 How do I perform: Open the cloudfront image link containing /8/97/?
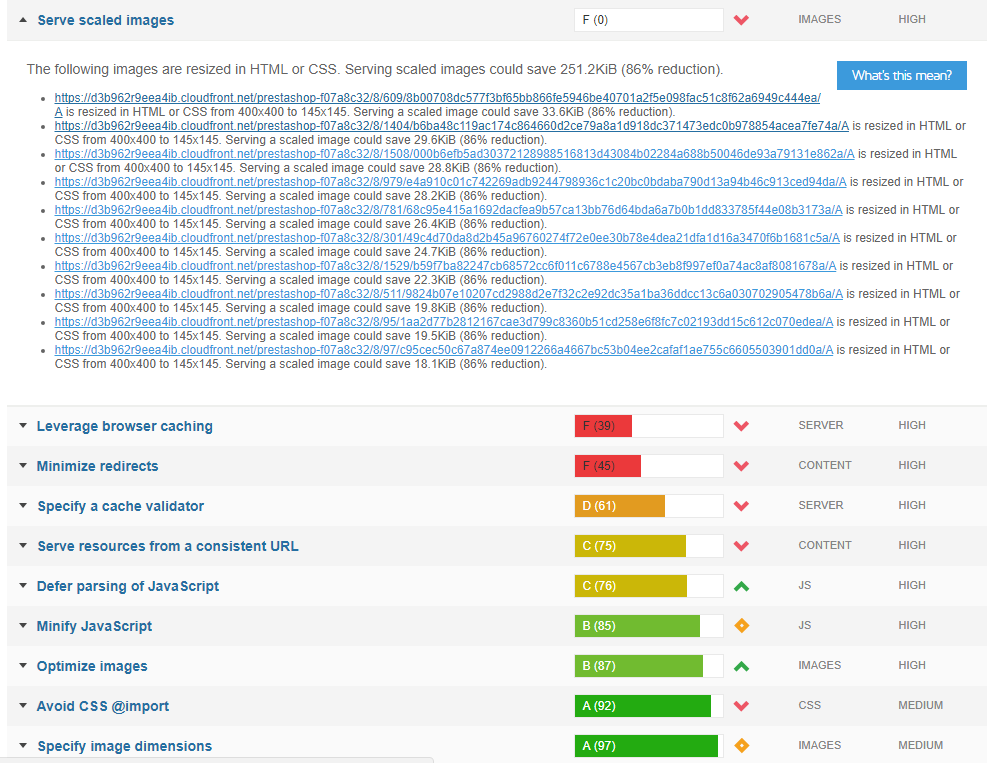click(444, 350)
